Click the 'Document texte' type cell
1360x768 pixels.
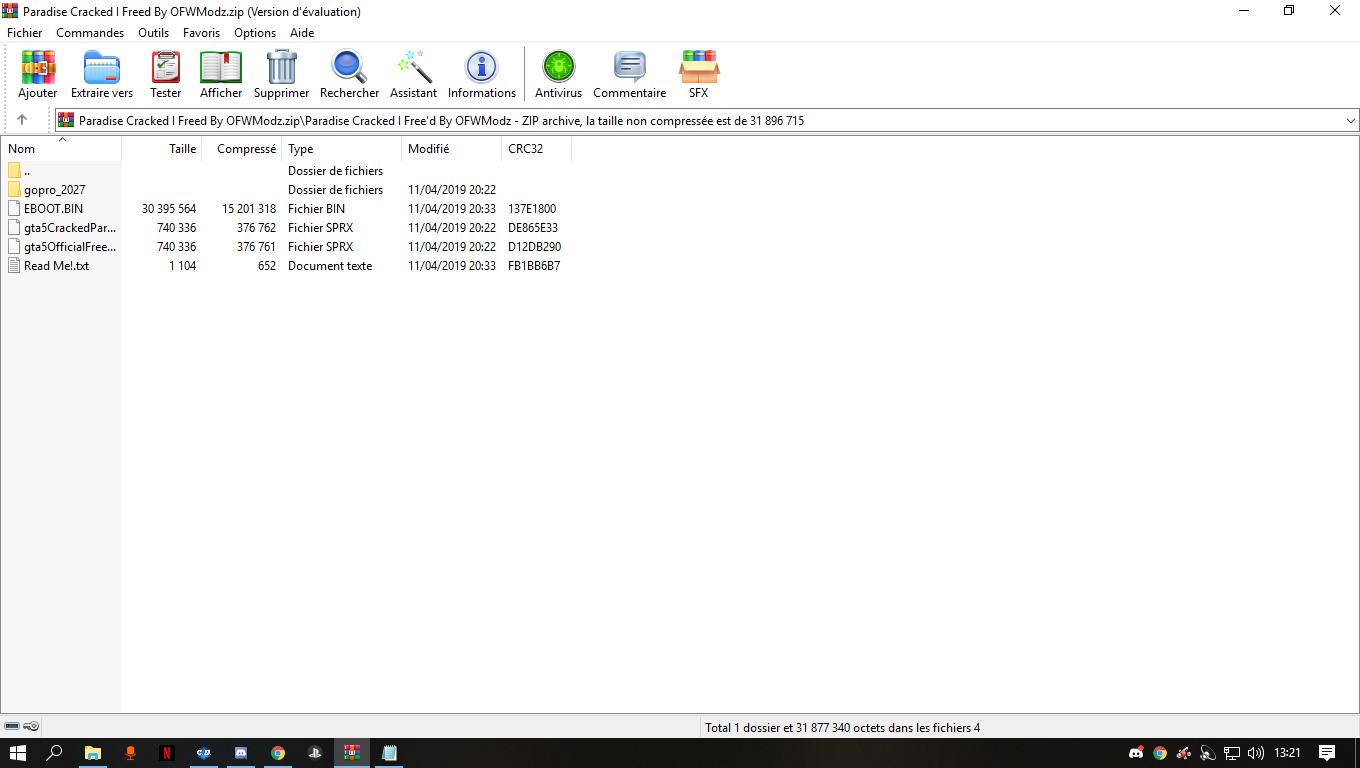330,266
